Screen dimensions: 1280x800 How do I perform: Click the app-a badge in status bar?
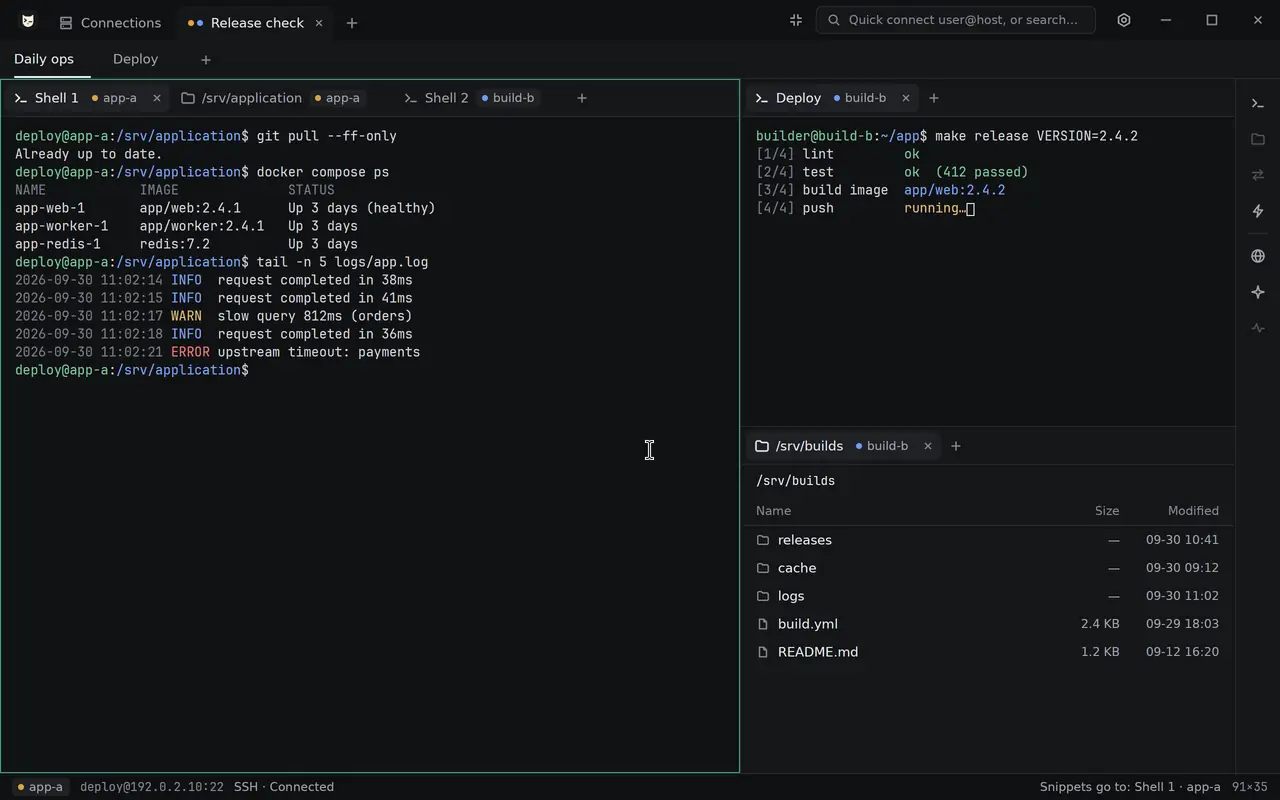[41, 787]
